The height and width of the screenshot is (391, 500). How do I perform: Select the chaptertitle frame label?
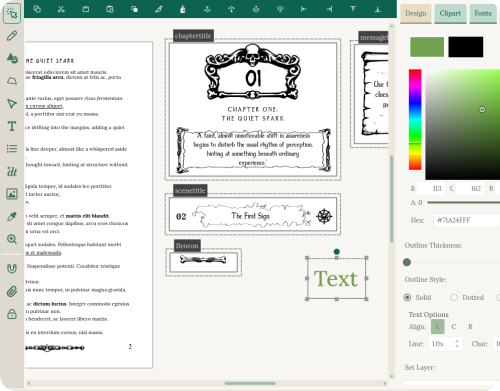coord(193,36)
